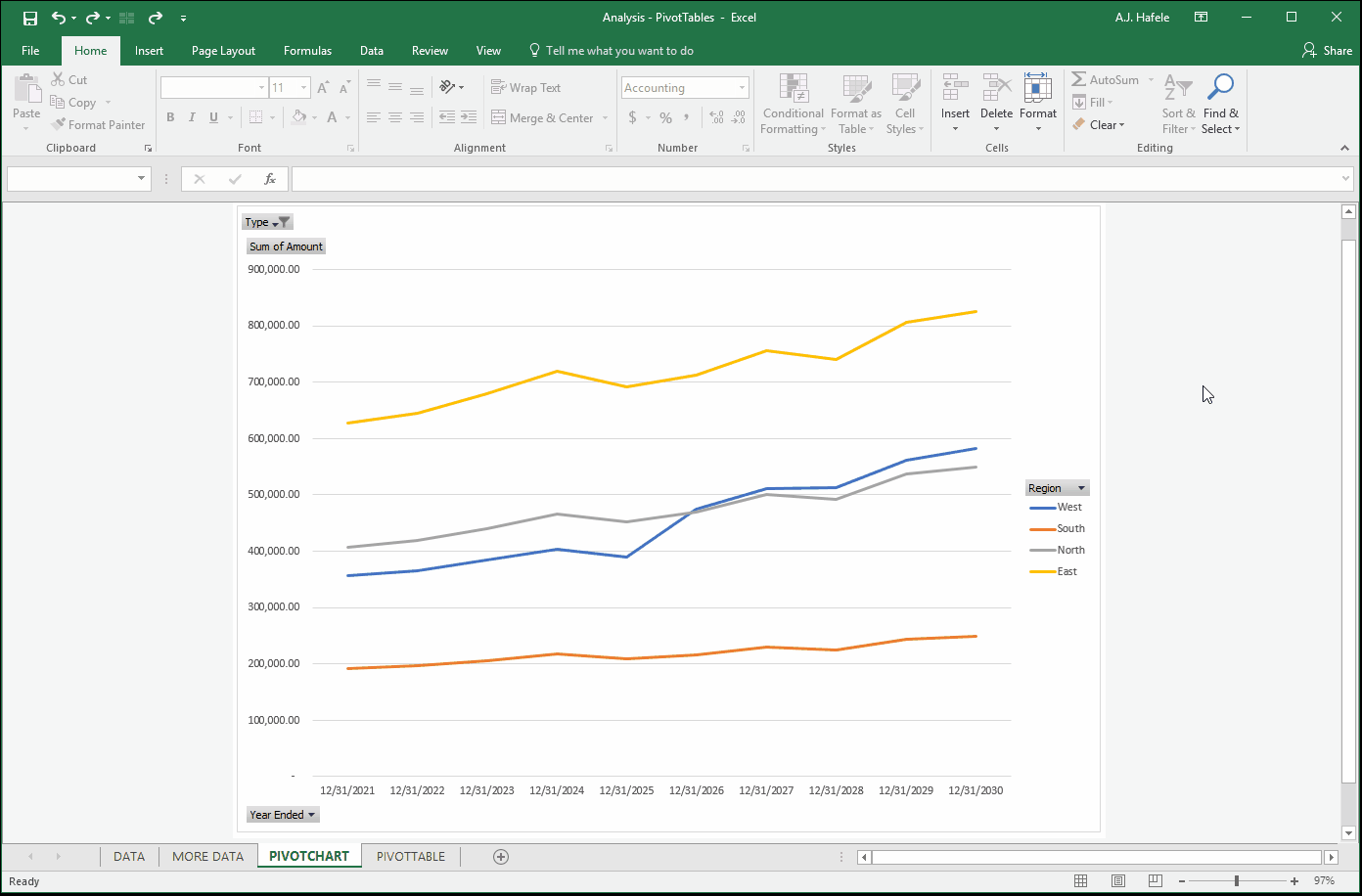
Task: Click the Cut scissors icon
Action: pyautogui.click(x=58, y=80)
